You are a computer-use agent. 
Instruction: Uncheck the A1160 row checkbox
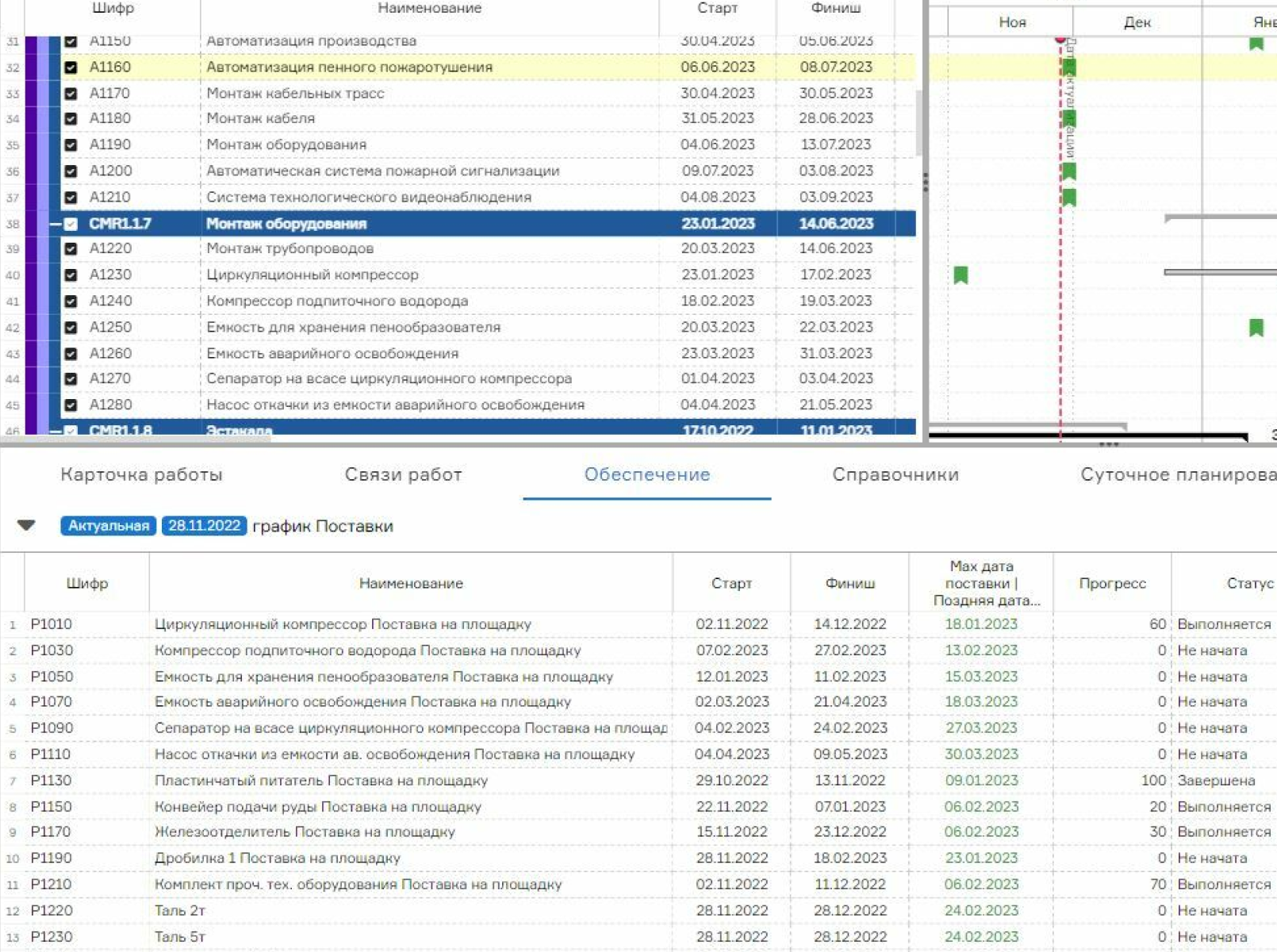coord(71,67)
